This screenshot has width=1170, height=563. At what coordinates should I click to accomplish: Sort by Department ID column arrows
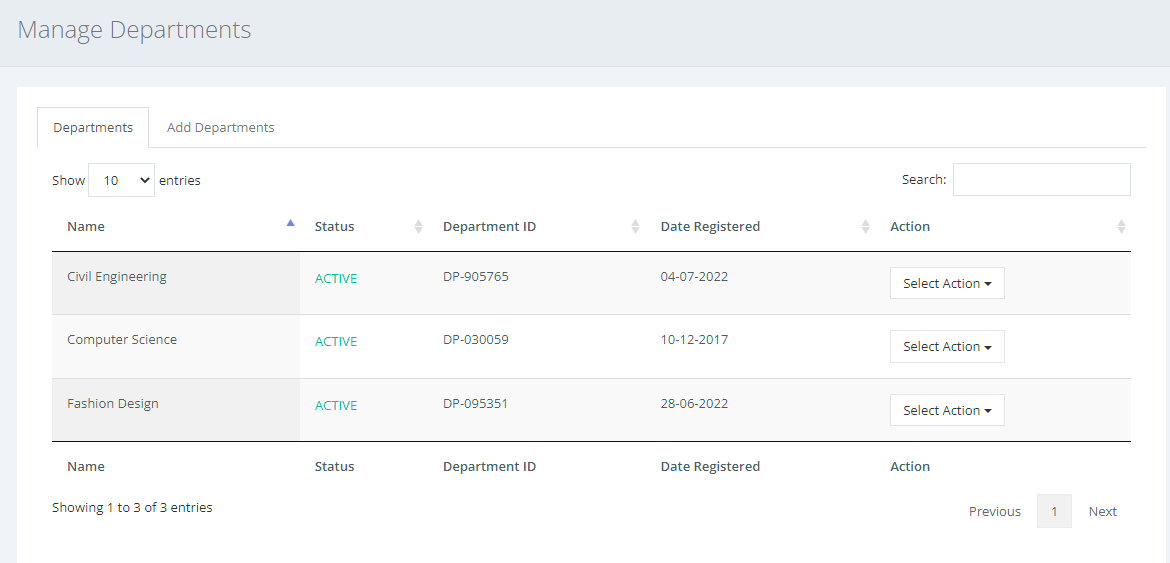tap(635, 226)
